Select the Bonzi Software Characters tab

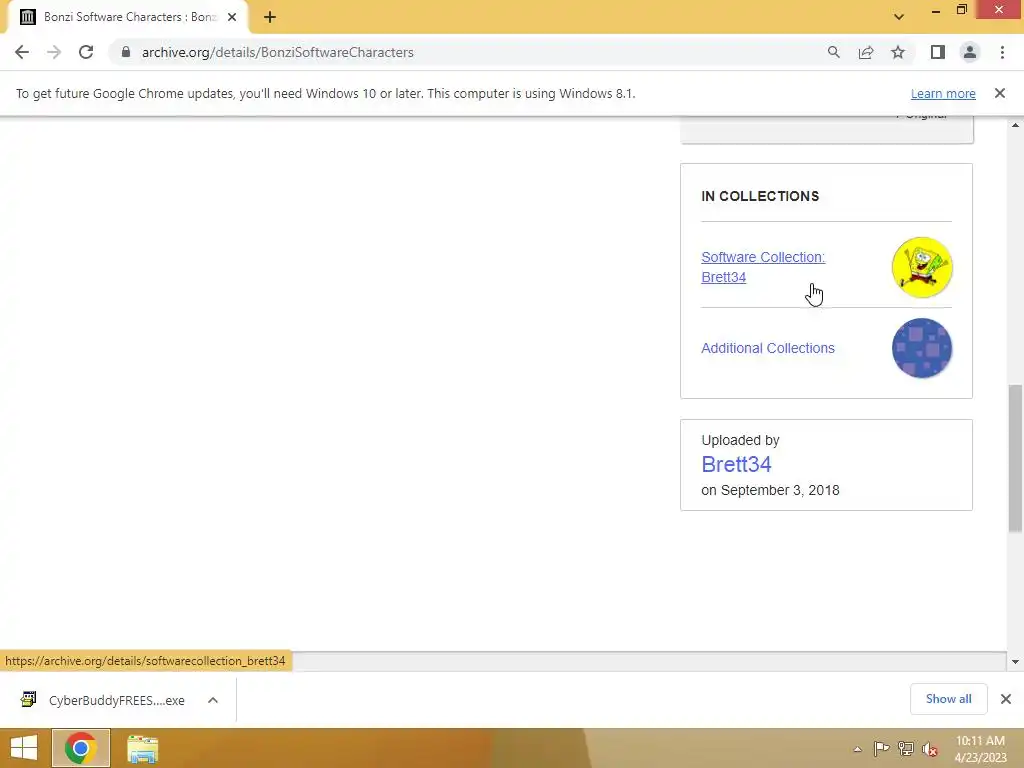129,17
